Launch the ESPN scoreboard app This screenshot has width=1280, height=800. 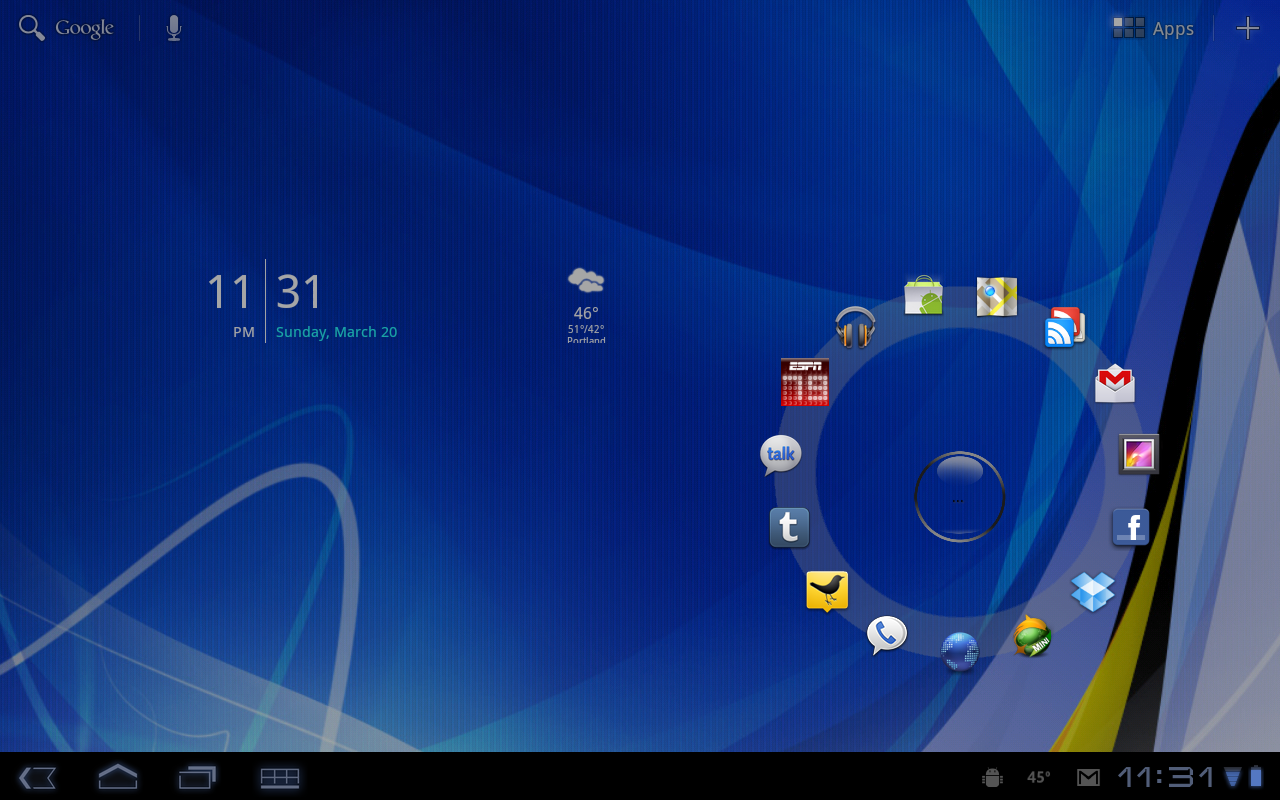(805, 382)
